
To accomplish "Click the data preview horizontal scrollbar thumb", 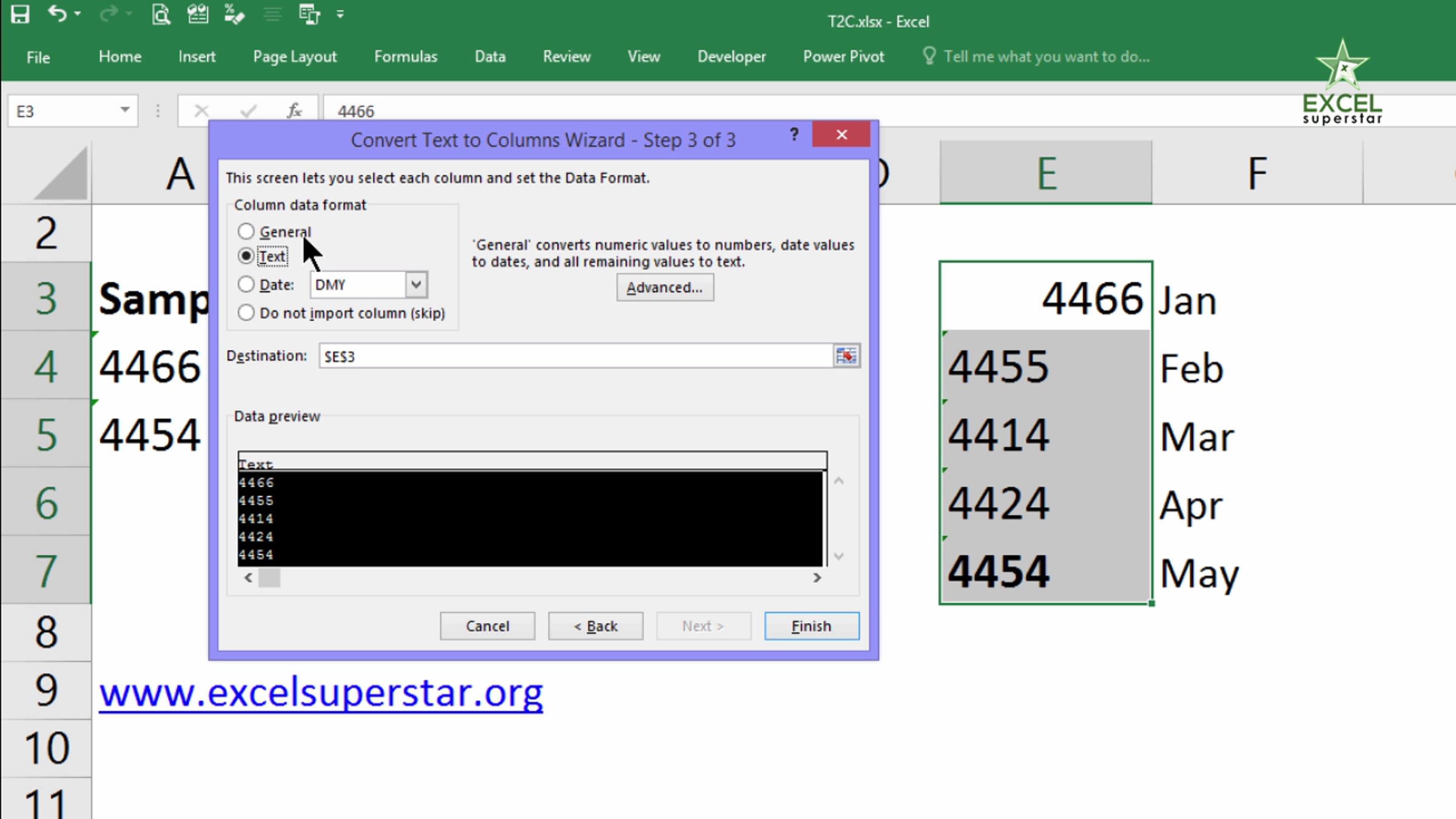I will [x=269, y=578].
